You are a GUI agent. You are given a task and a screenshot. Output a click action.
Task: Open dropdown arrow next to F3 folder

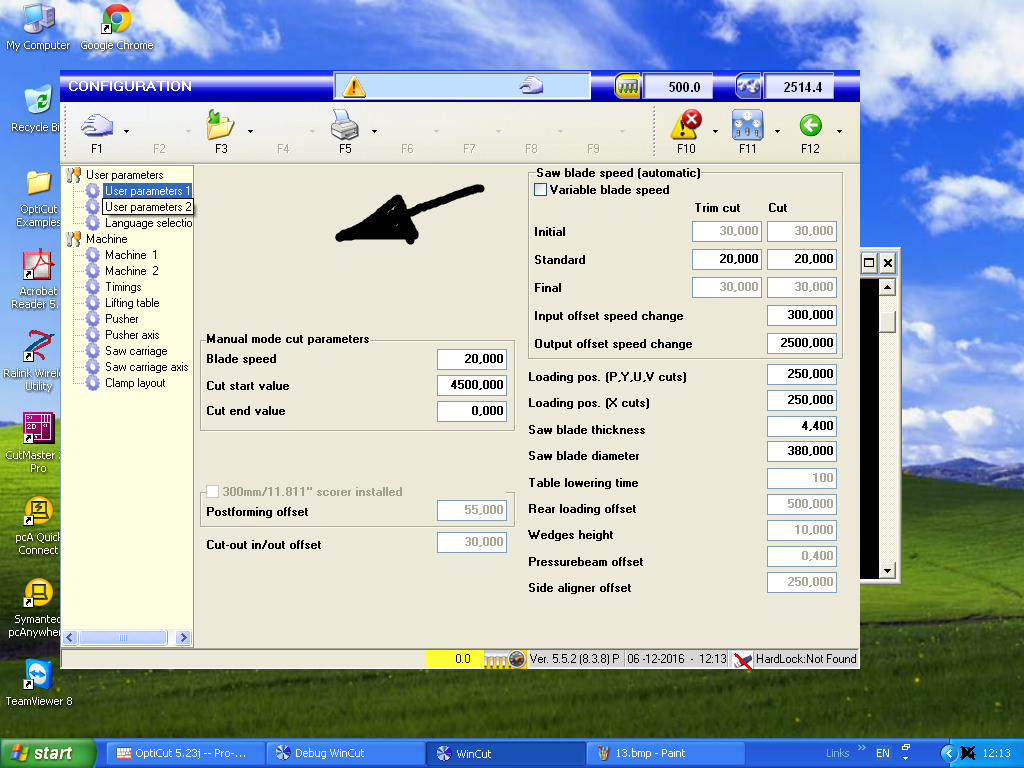[x=250, y=131]
